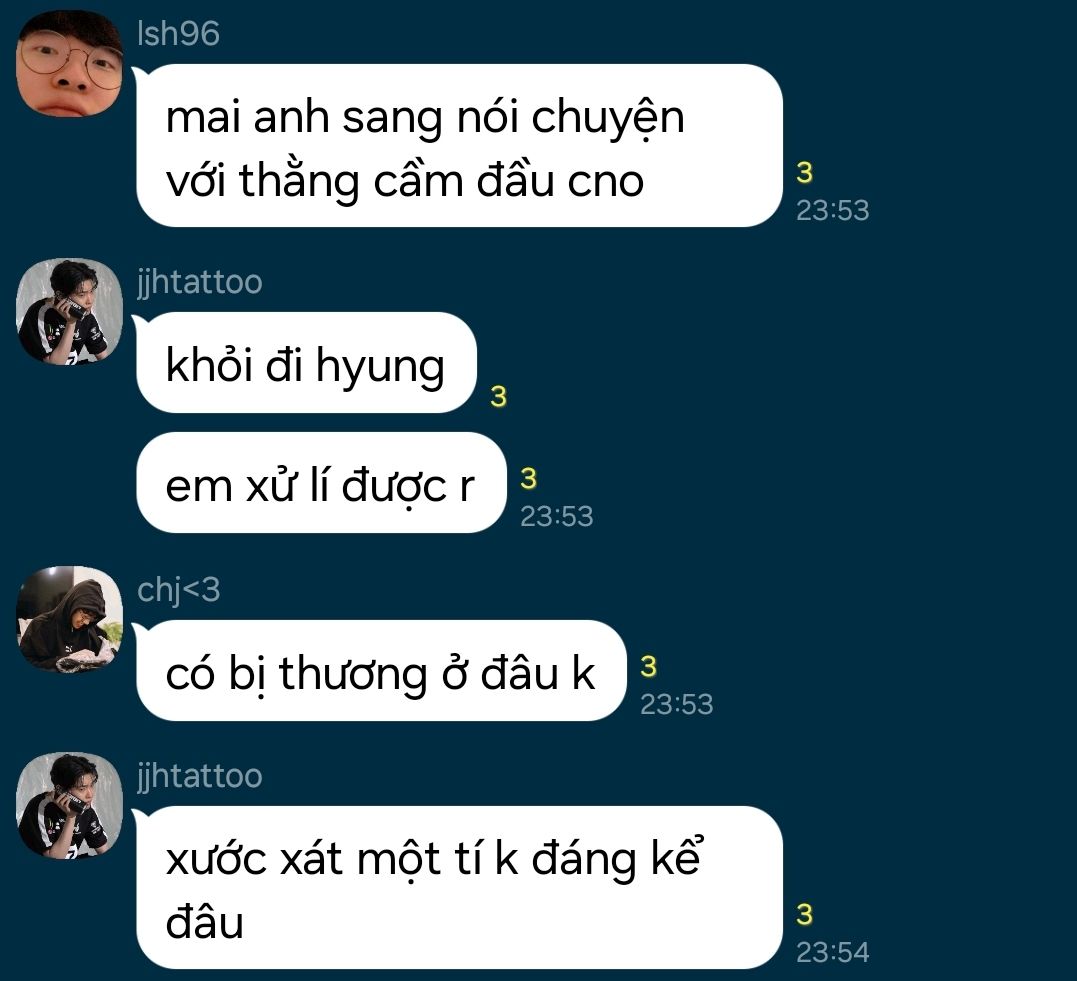Tap the jjhtattoo name above 'khỏi đi hyung'
This screenshot has height=981, width=1077.
pyautogui.click(x=200, y=282)
